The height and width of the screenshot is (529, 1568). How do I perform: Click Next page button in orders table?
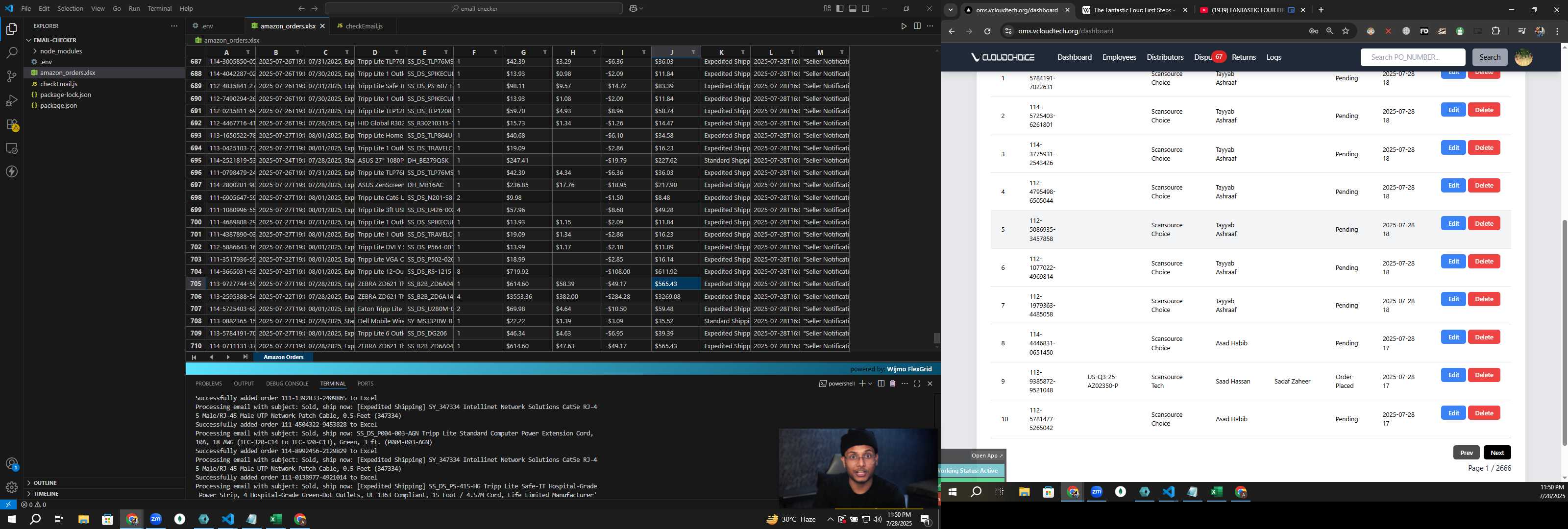click(1497, 452)
